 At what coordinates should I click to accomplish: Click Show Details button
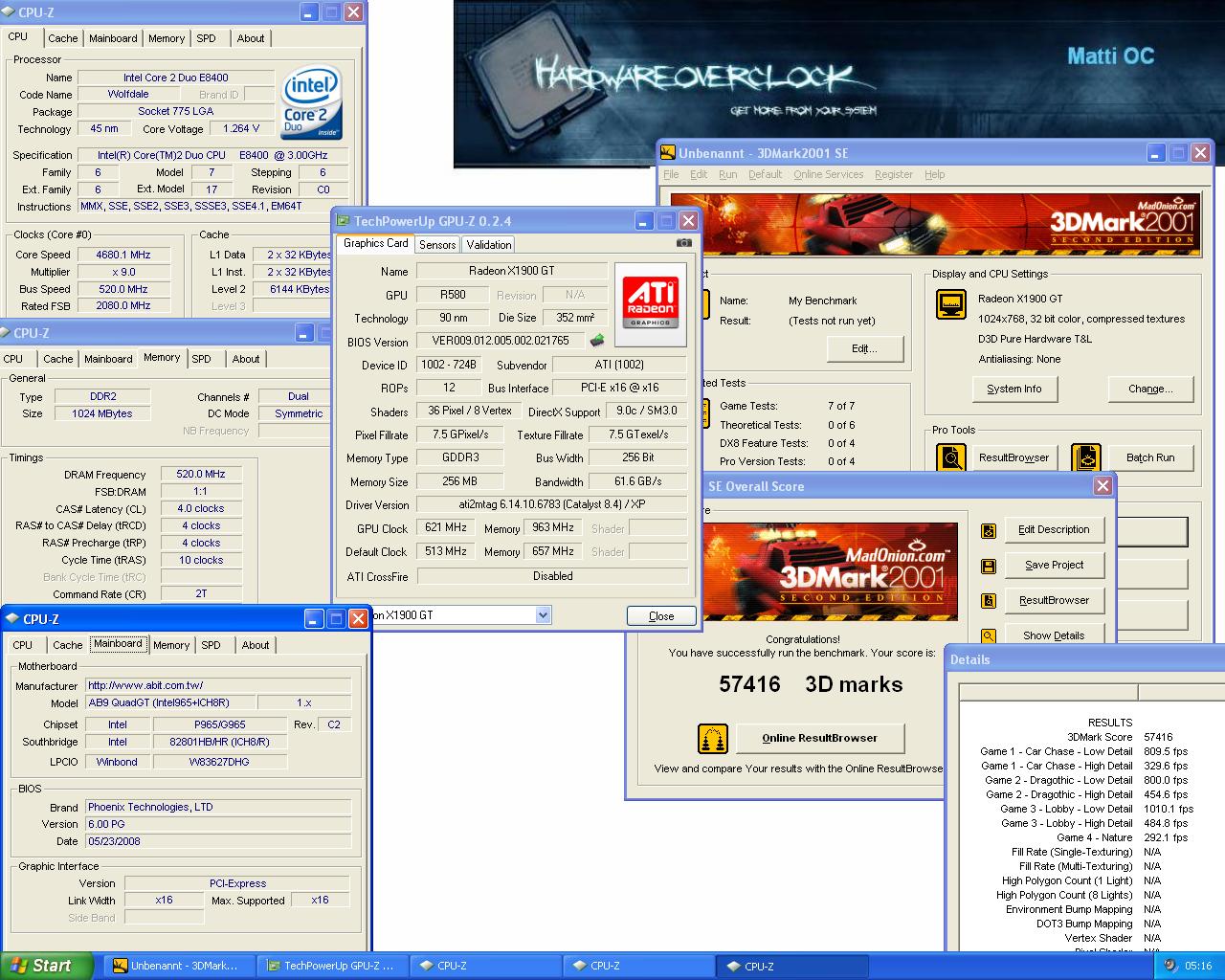[1054, 635]
